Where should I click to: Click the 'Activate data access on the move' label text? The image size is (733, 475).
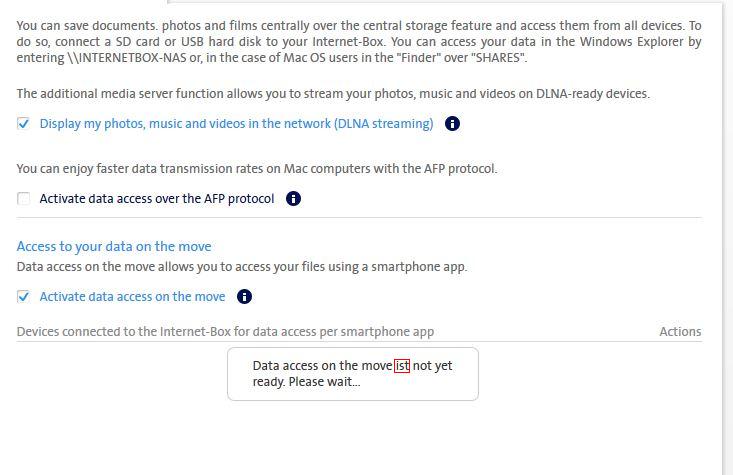point(132,297)
